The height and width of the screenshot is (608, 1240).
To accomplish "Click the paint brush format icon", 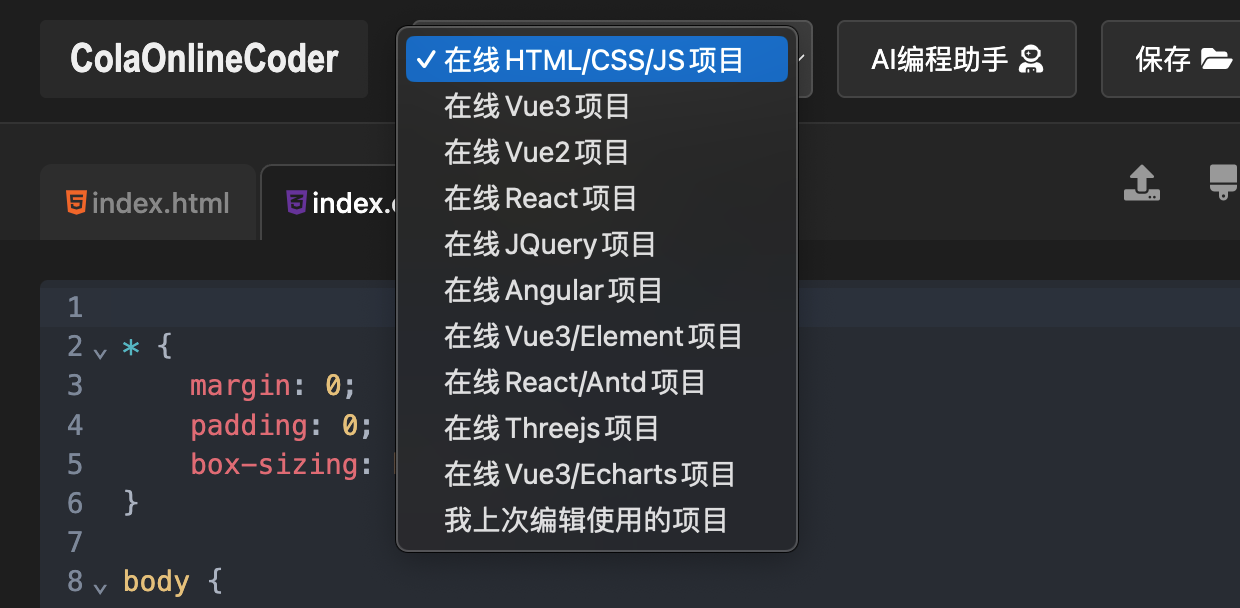I will pos(1224,182).
